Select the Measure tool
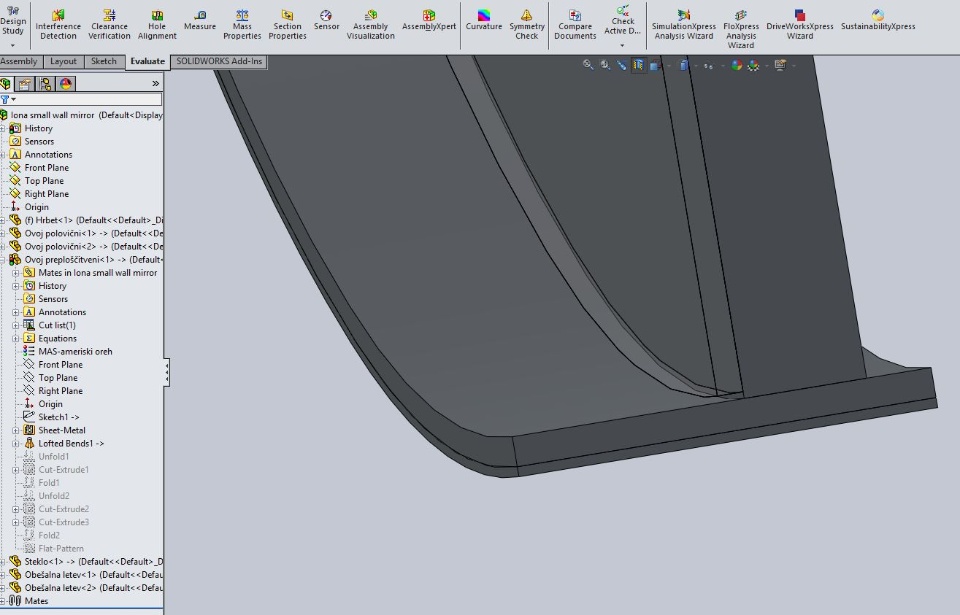The height and width of the screenshot is (615, 960). [200, 20]
